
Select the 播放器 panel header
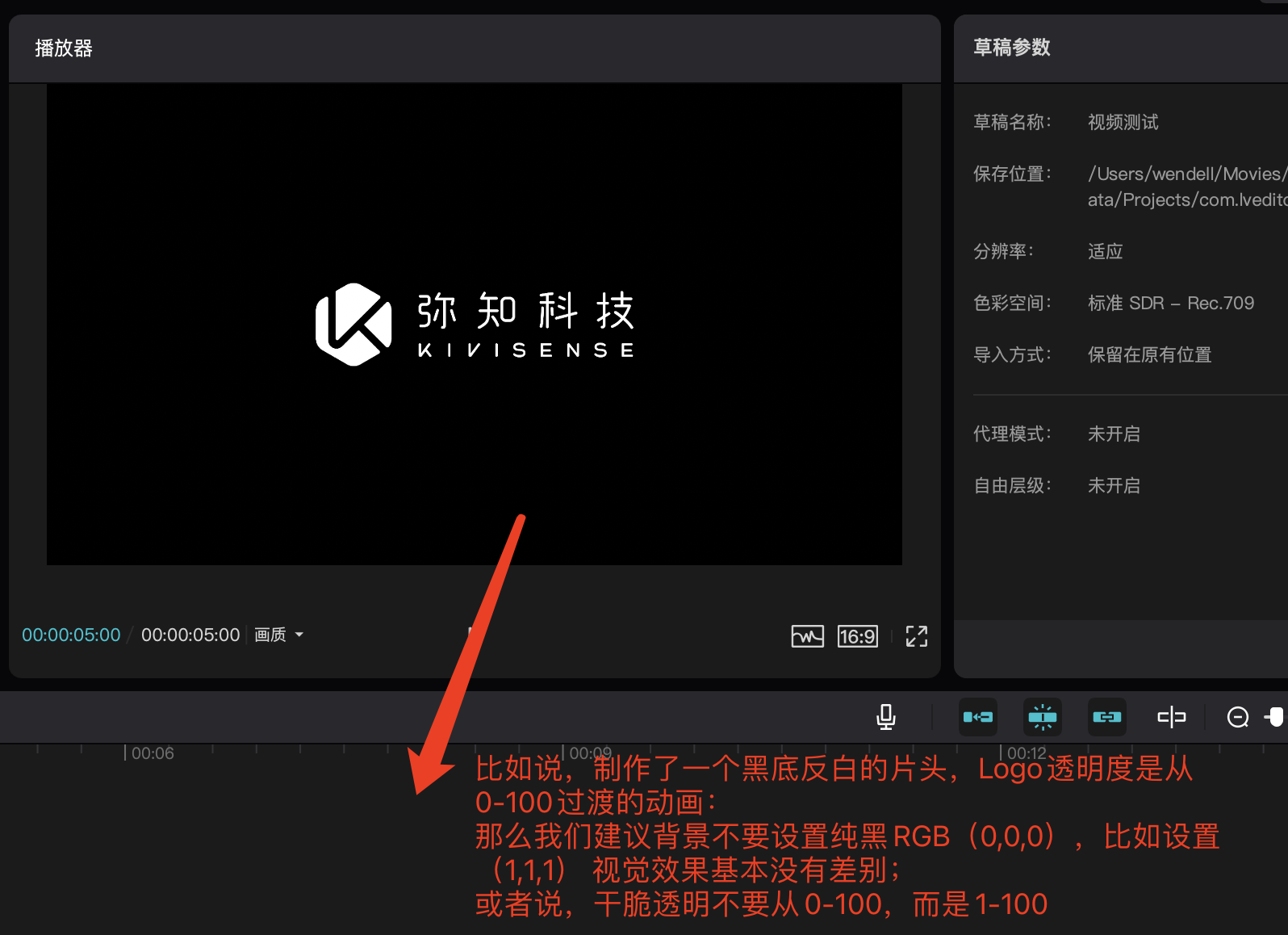point(64,48)
